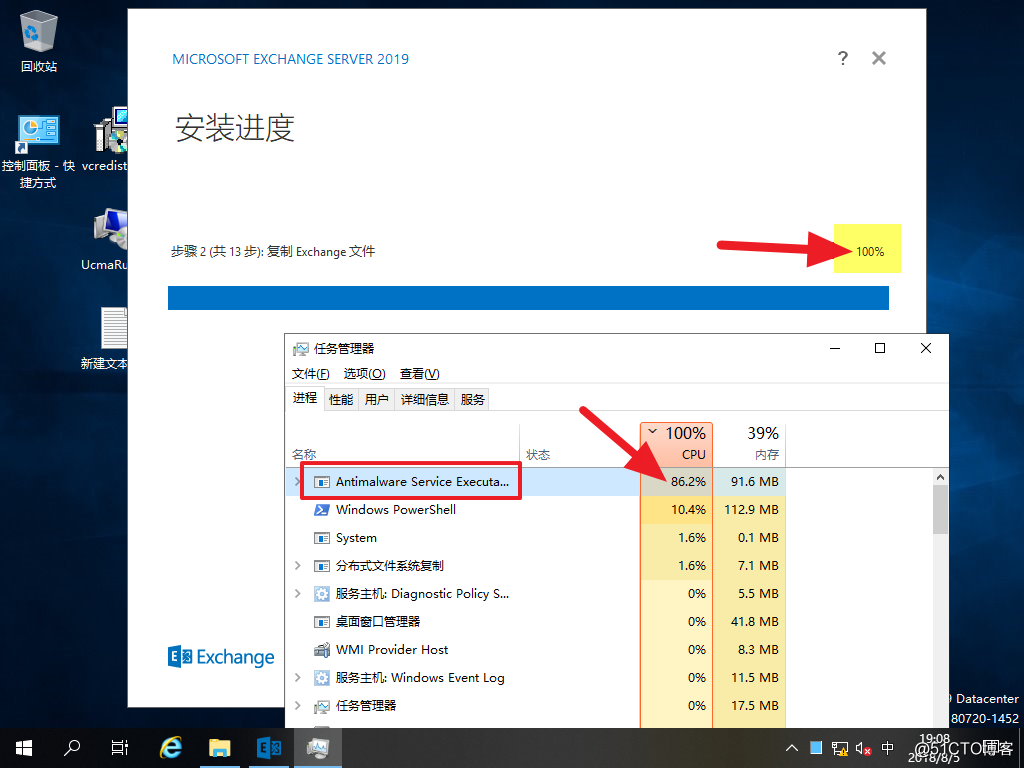This screenshot has width=1024, height=768.
Task: Click the 桌面窗口管理器 process icon
Action: tap(321, 622)
